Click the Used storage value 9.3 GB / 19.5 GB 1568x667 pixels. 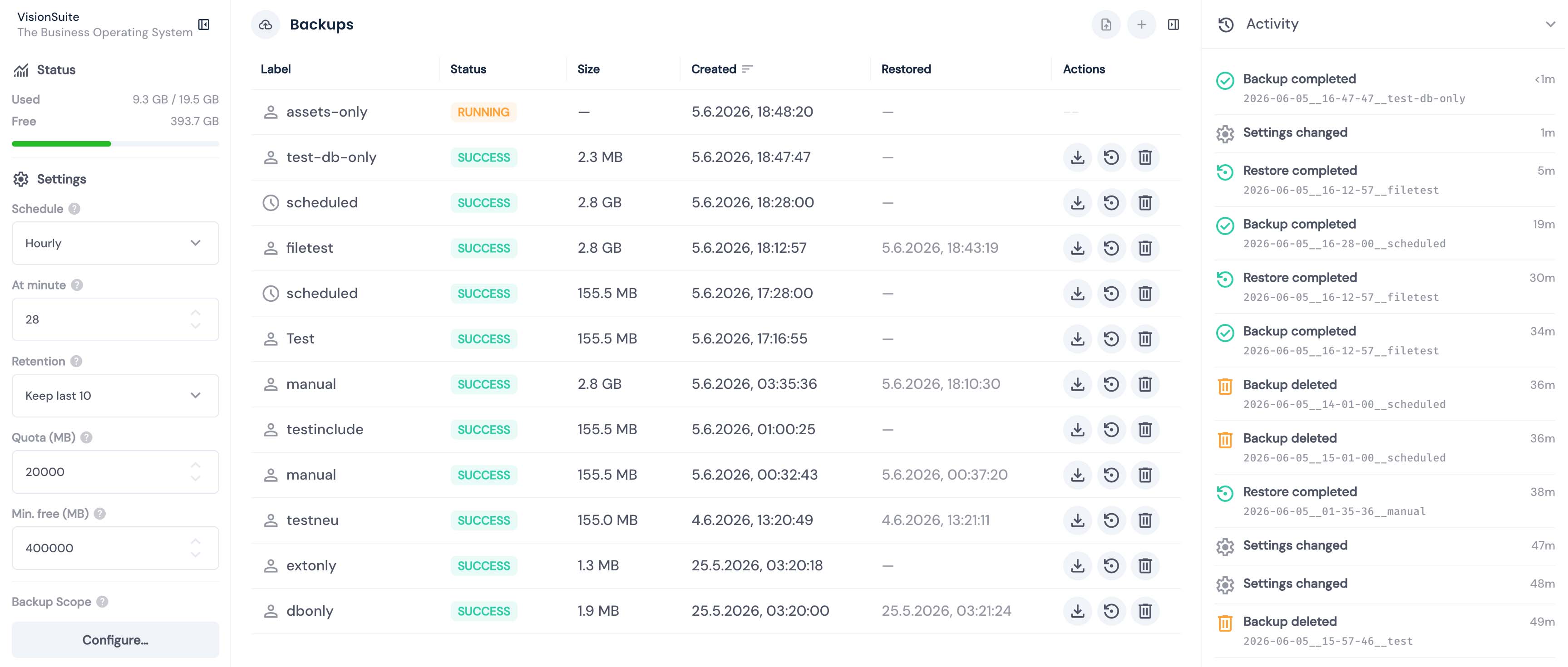[175, 99]
